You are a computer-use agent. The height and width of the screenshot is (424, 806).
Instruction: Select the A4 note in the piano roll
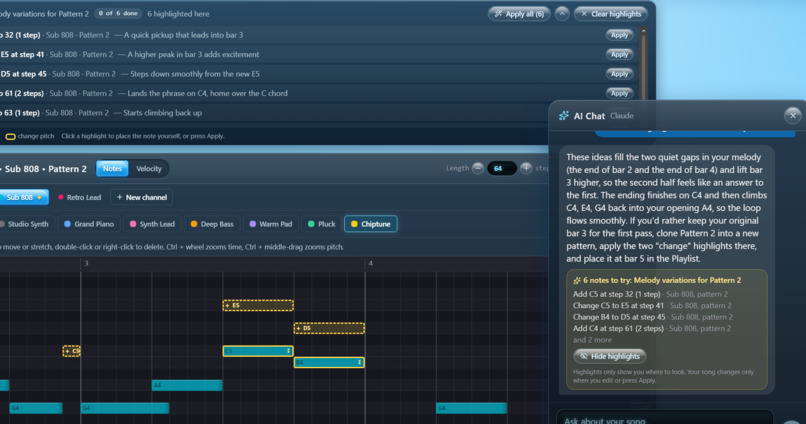187,385
